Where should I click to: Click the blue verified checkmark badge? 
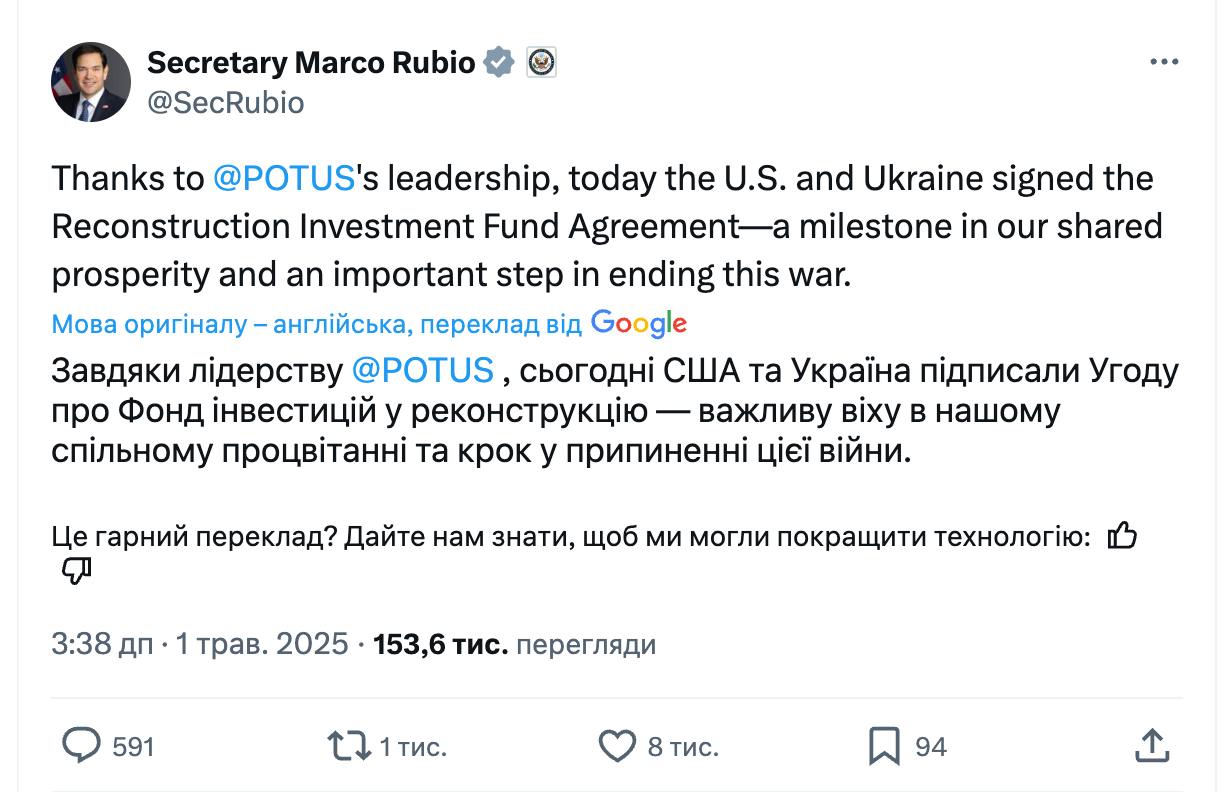pyautogui.click(x=499, y=63)
